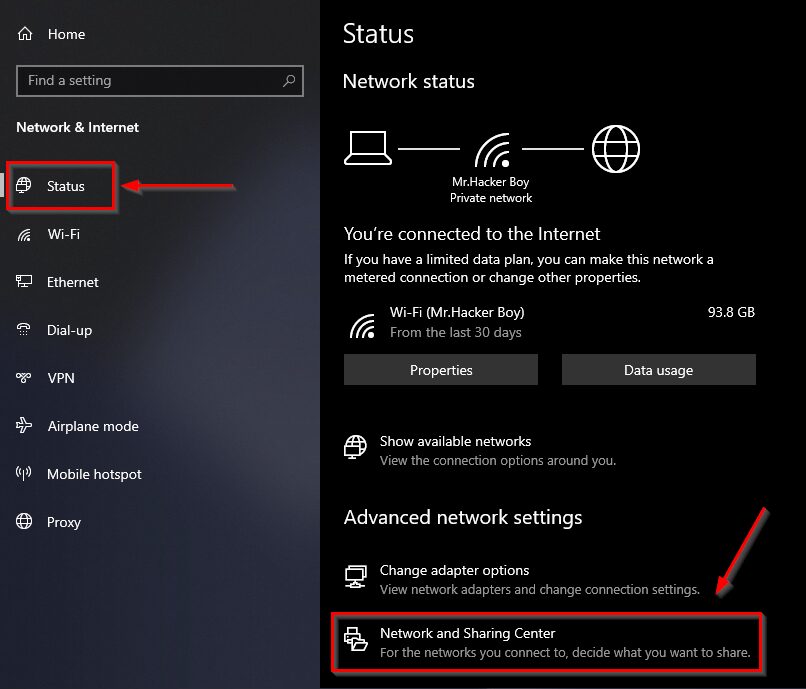Click the Dial-up phone icon
Viewport: 806px width, 689px height.
click(x=24, y=330)
